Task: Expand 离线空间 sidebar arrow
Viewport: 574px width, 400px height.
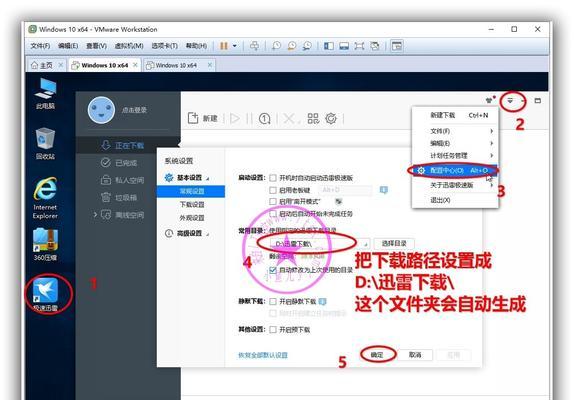Action: pos(95,214)
